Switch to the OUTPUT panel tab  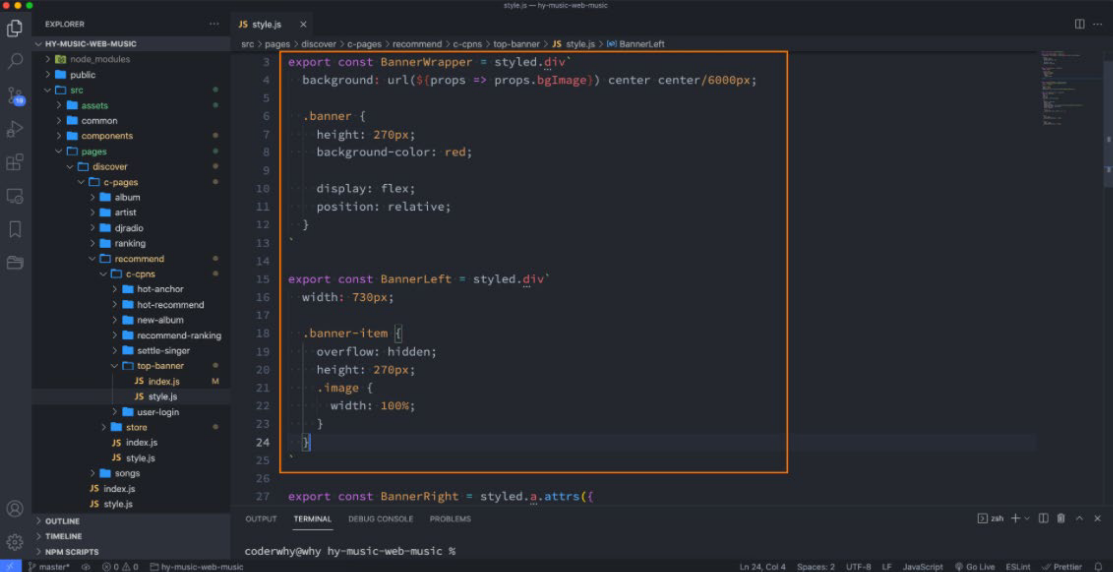tap(261, 519)
